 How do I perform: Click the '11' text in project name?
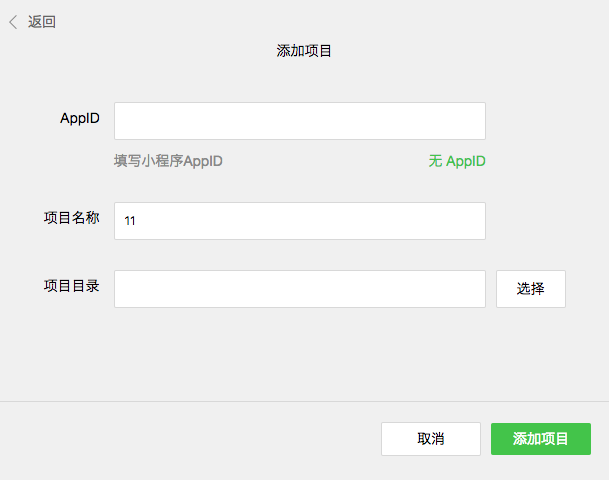click(130, 222)
